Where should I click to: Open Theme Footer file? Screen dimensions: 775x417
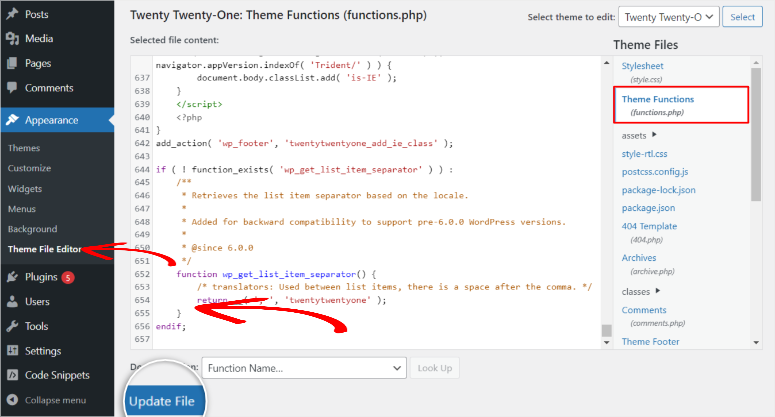(x=650, y=342)
